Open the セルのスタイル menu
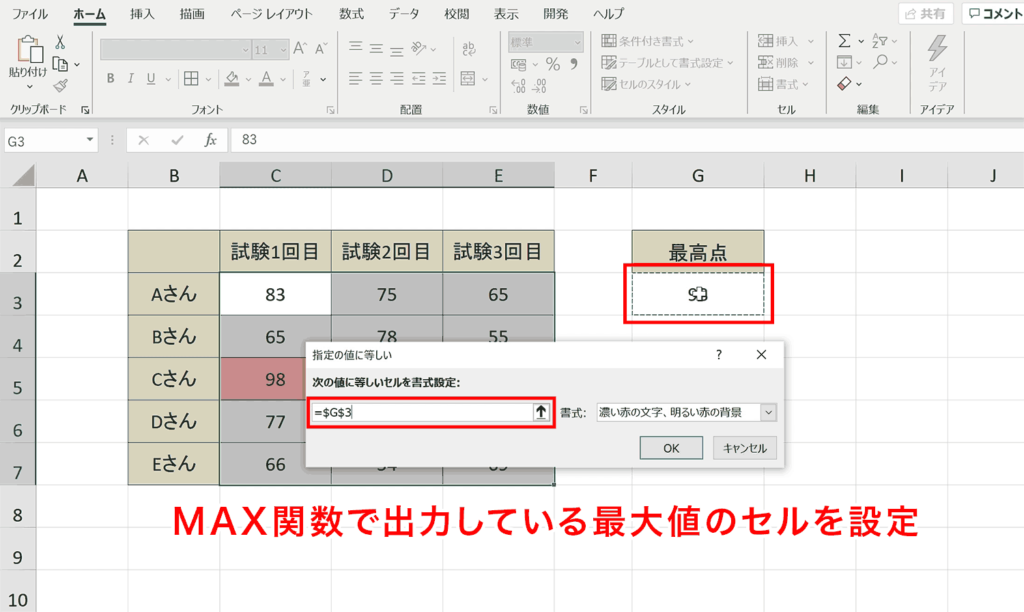 (646, 84)
